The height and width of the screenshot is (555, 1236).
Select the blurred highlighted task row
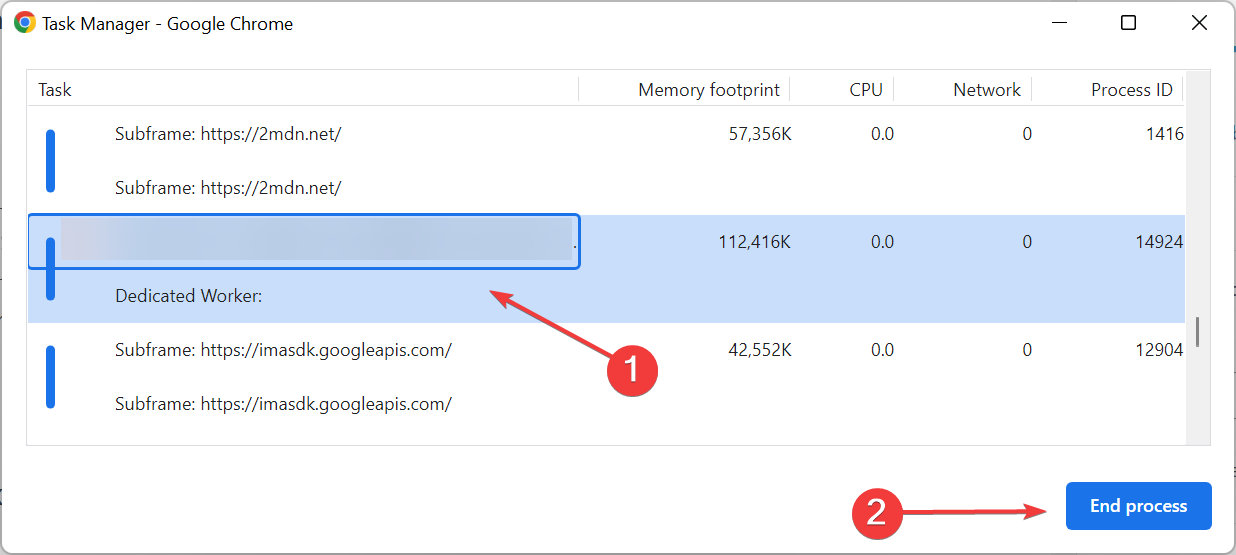click(606, 242)
